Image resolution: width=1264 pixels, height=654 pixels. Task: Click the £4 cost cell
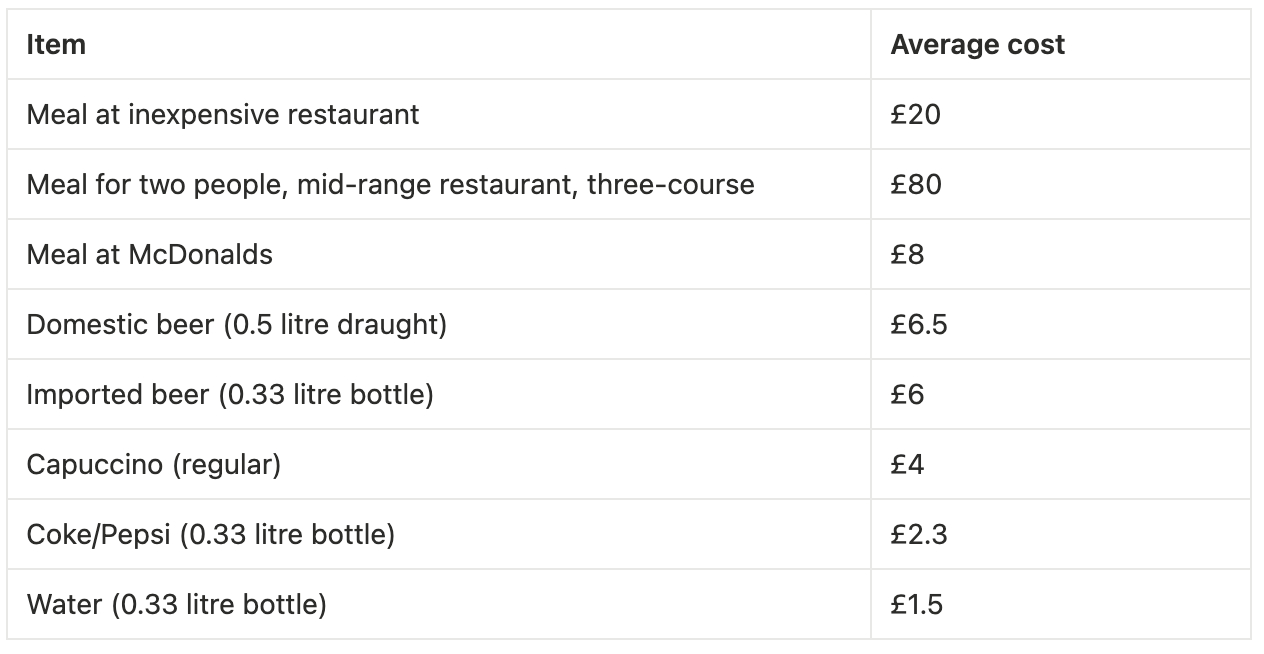[908, 465]
